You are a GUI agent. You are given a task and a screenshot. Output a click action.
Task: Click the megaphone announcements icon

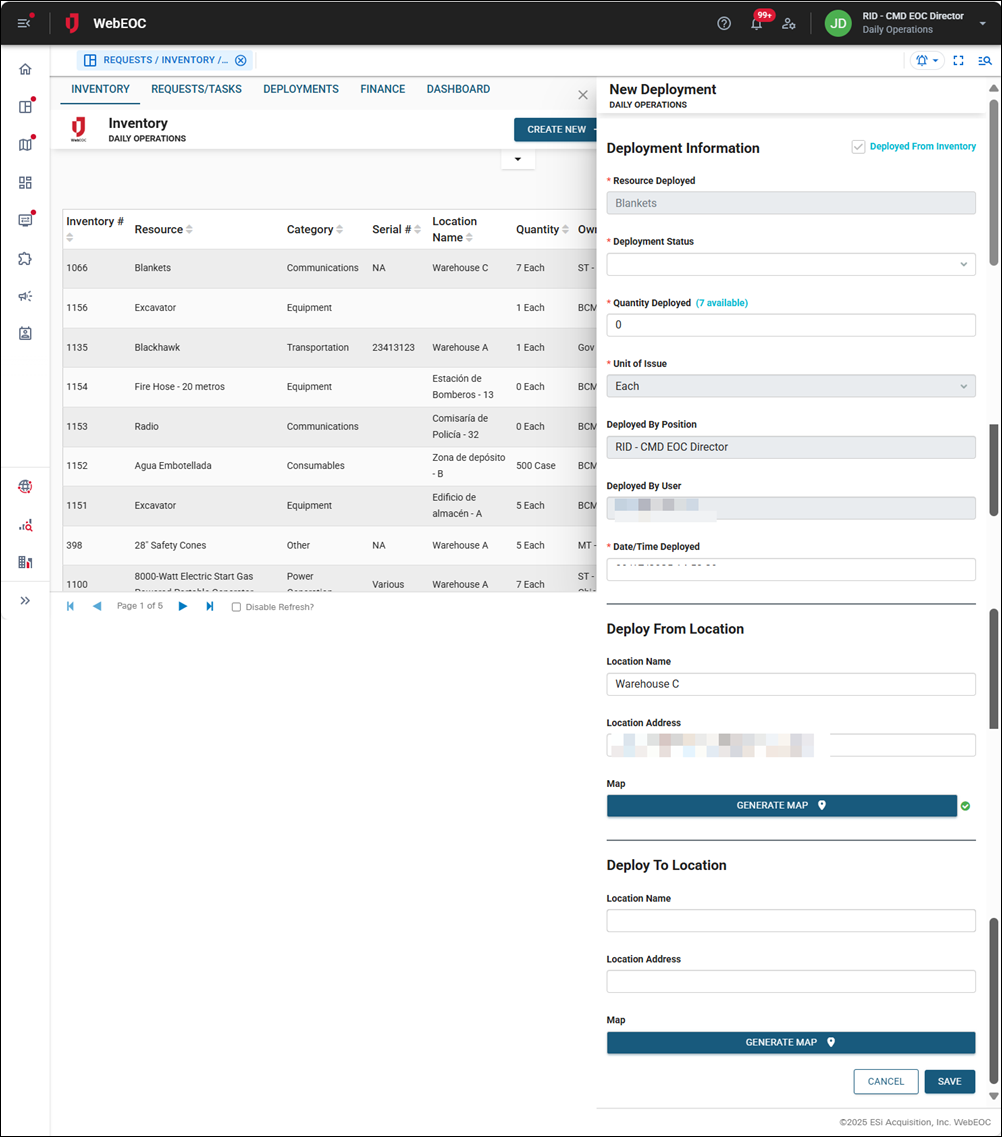click(x=25, y=295)
